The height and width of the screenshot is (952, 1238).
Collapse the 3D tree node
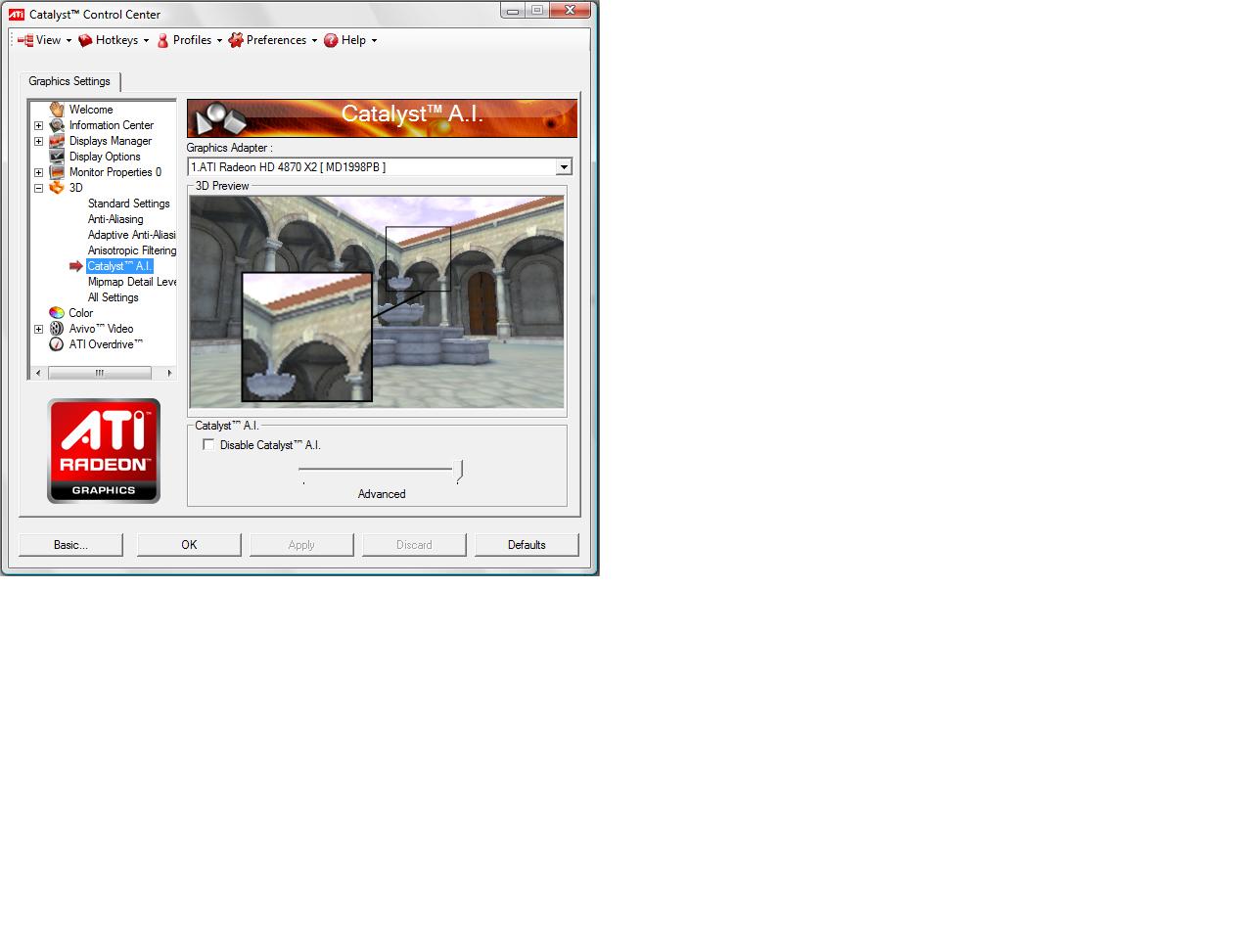(38, 188)
